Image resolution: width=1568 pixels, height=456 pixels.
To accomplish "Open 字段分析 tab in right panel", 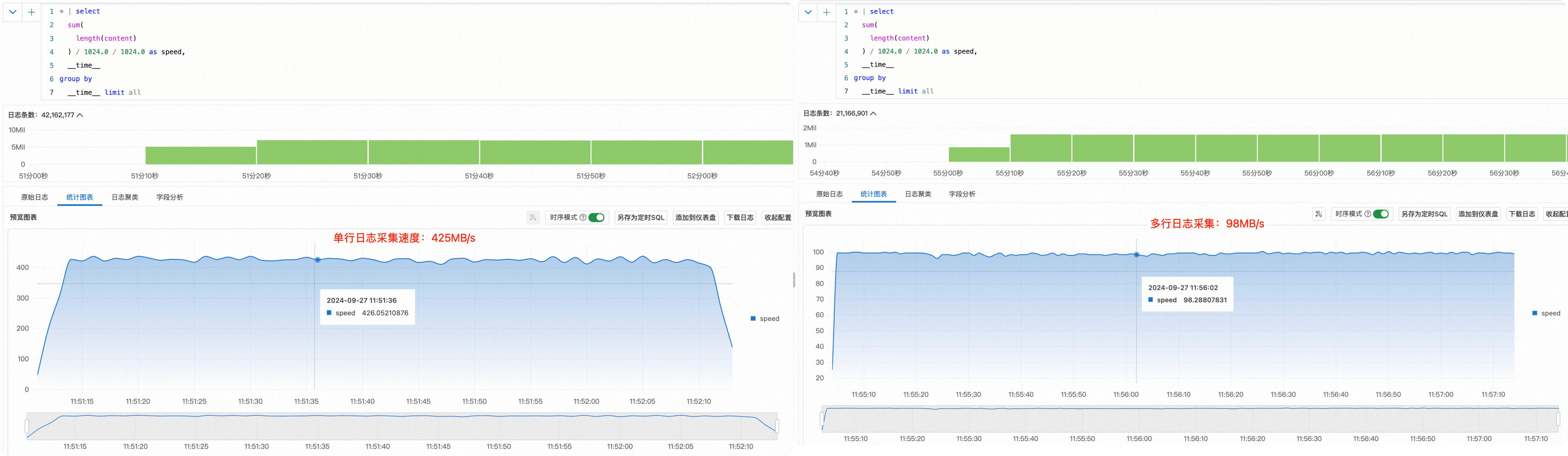I will coord(962,195).
